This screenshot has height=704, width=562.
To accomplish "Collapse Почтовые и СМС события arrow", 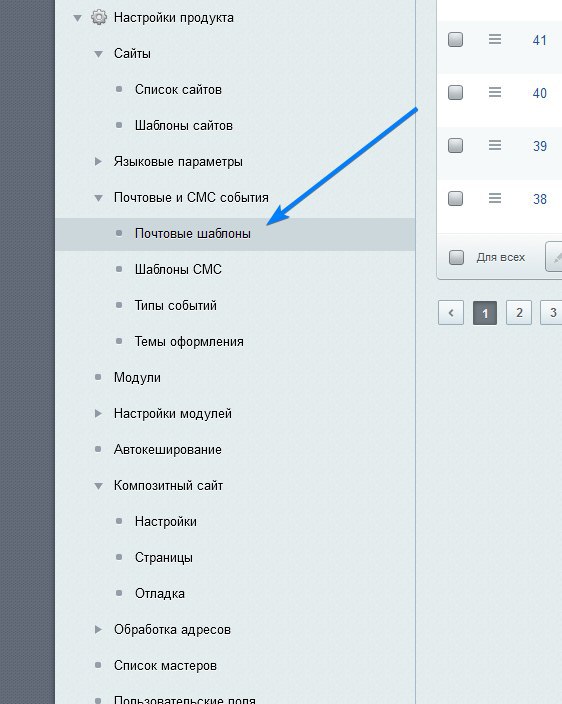I will [x=98, y=198].
